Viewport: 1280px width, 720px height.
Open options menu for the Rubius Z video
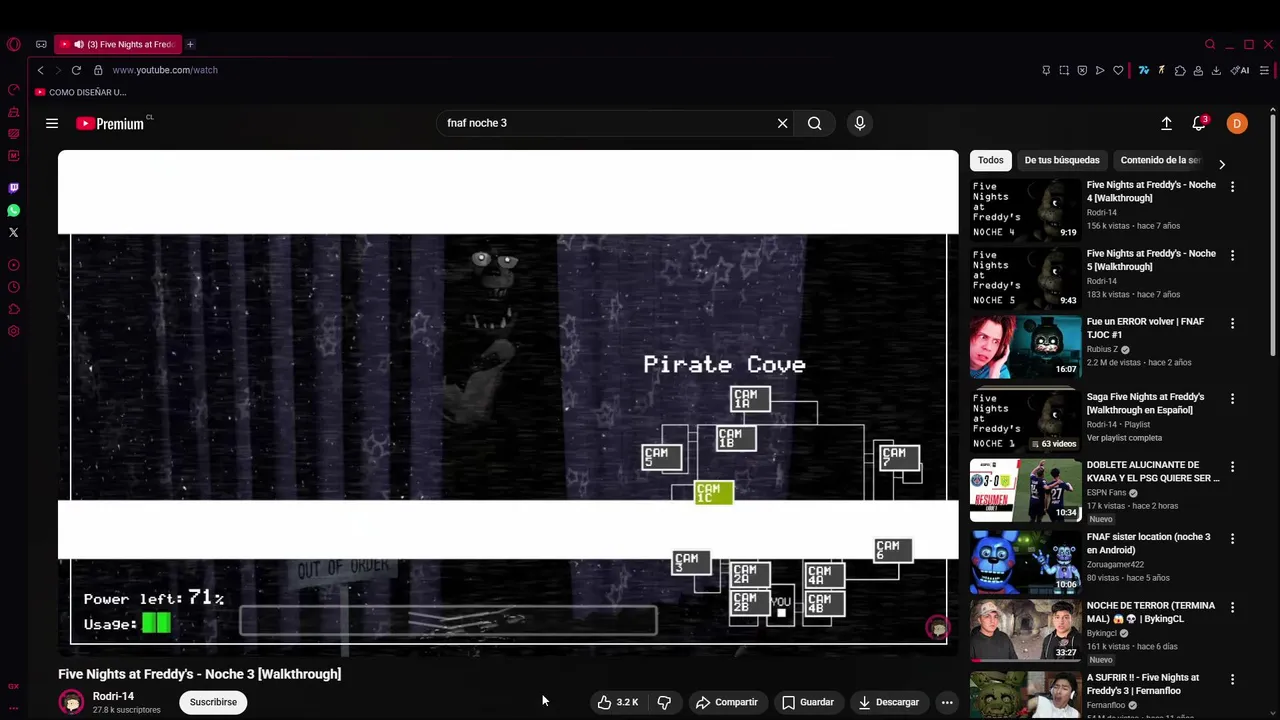click(x=1232, y=324)
